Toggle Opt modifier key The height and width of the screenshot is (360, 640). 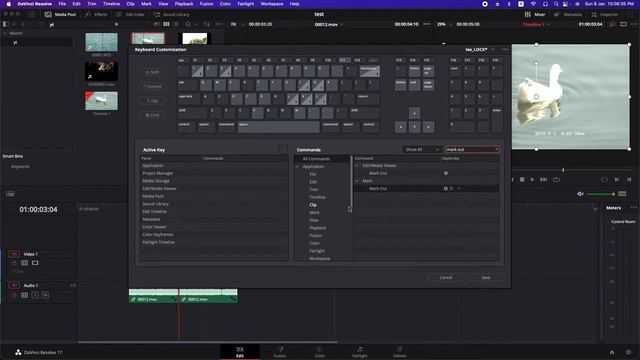(153, 101)
